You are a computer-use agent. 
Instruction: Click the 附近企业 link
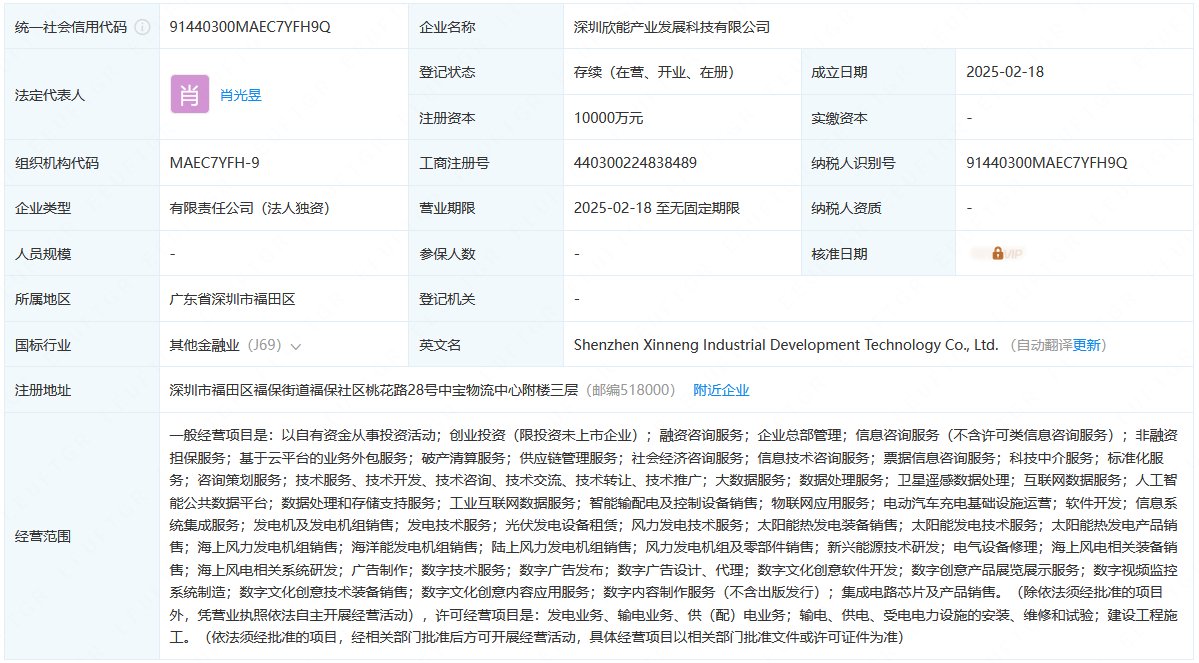coord(721,390)
